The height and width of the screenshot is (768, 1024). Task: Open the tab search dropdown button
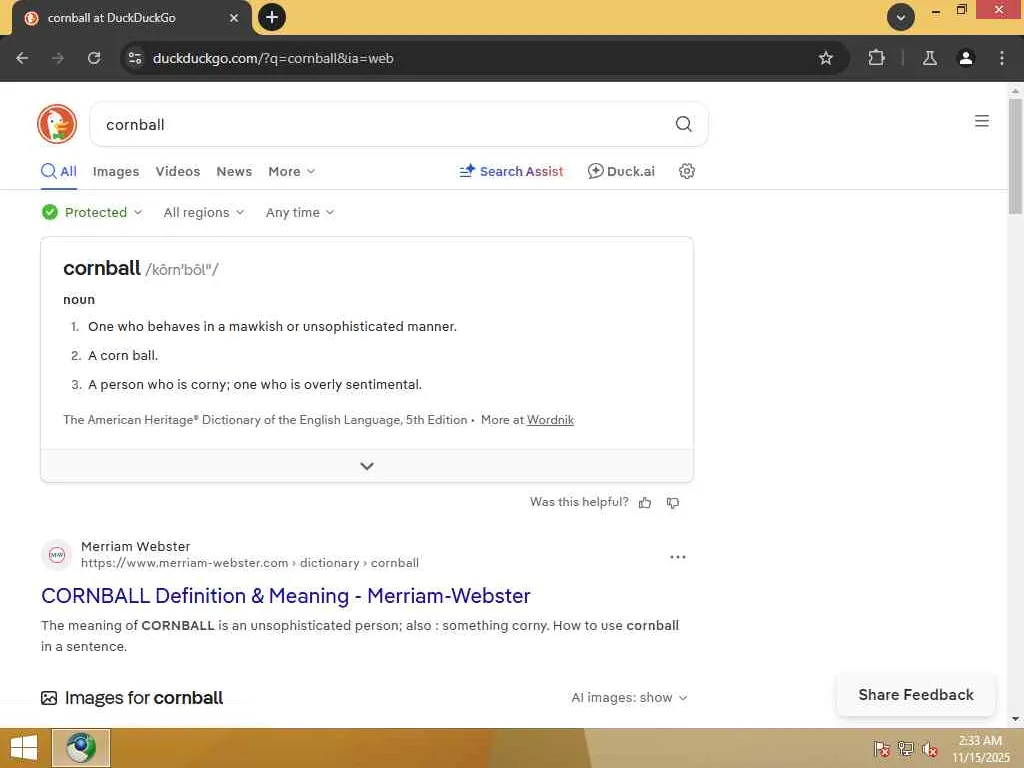(x=901, y=17)
